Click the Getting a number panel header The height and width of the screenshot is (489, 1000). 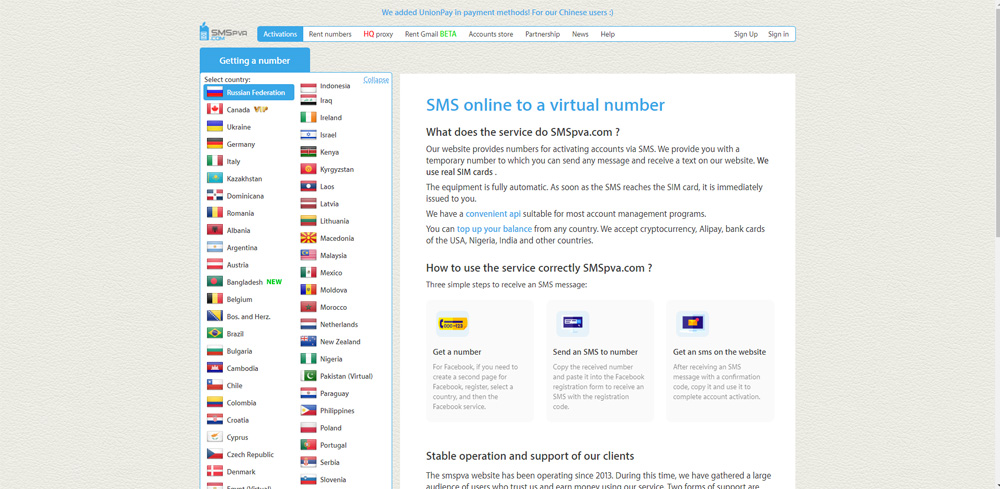point(254,61)
